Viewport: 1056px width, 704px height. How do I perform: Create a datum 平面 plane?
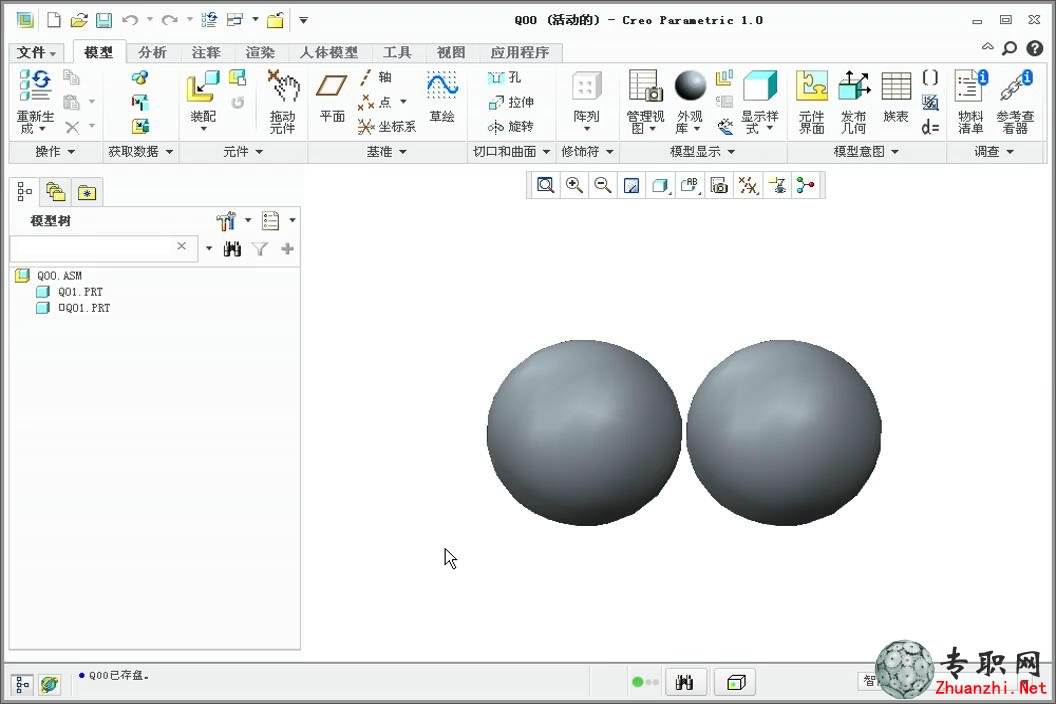click(332, 98)
